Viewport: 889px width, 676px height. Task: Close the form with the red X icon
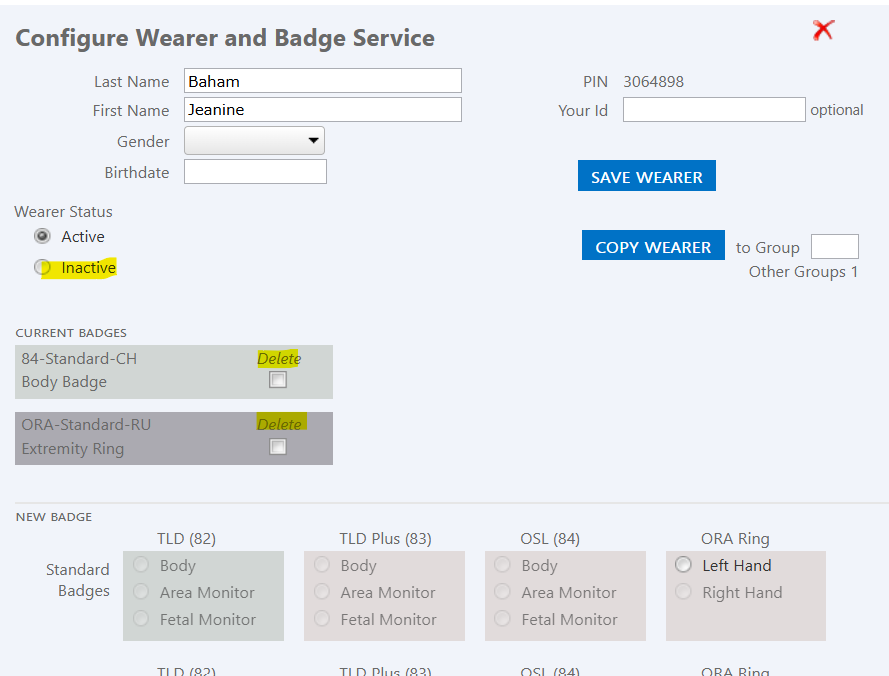tap(823, 31)
